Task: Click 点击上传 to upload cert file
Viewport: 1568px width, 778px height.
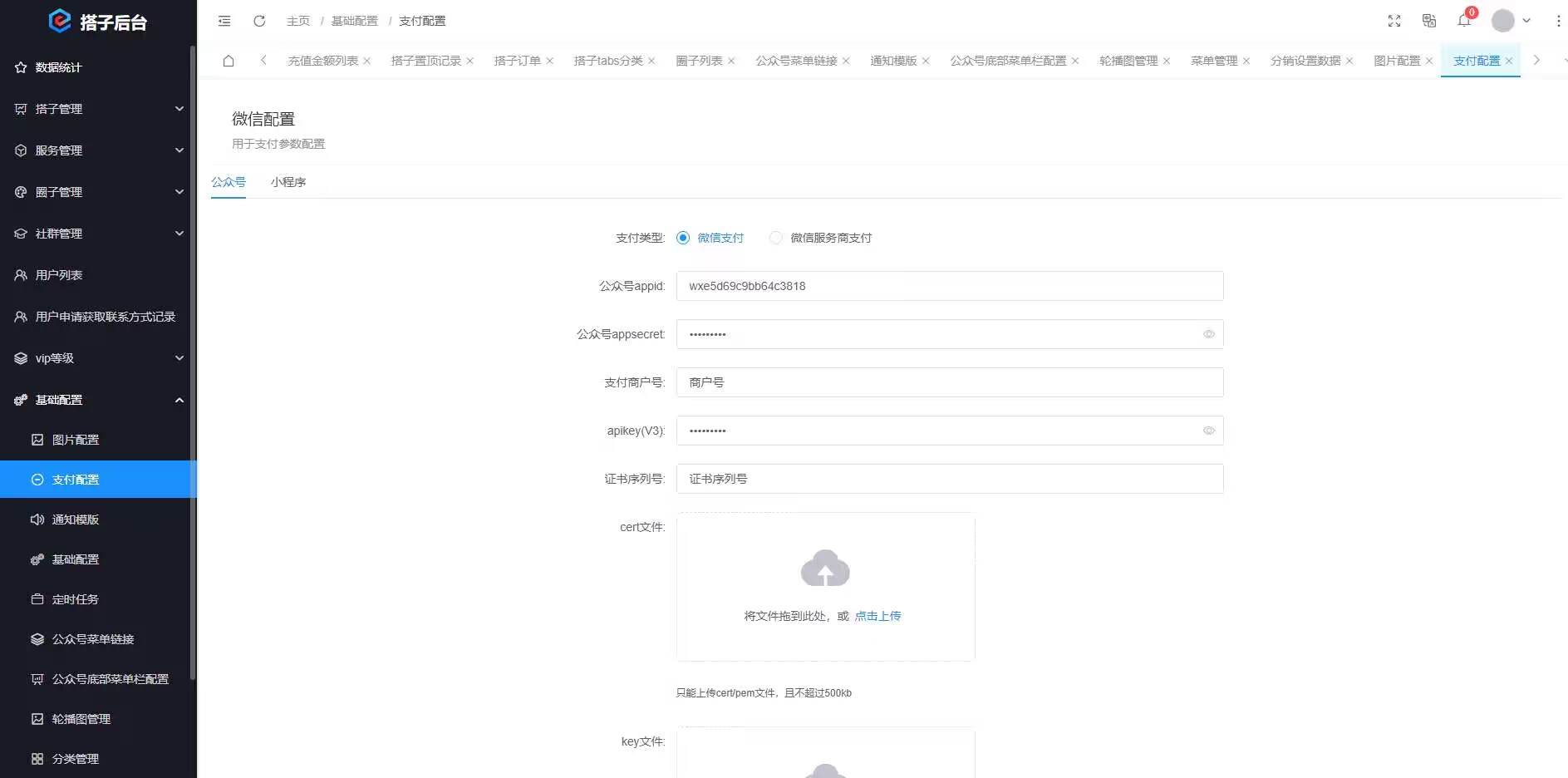Action: (x=877, y=616)
